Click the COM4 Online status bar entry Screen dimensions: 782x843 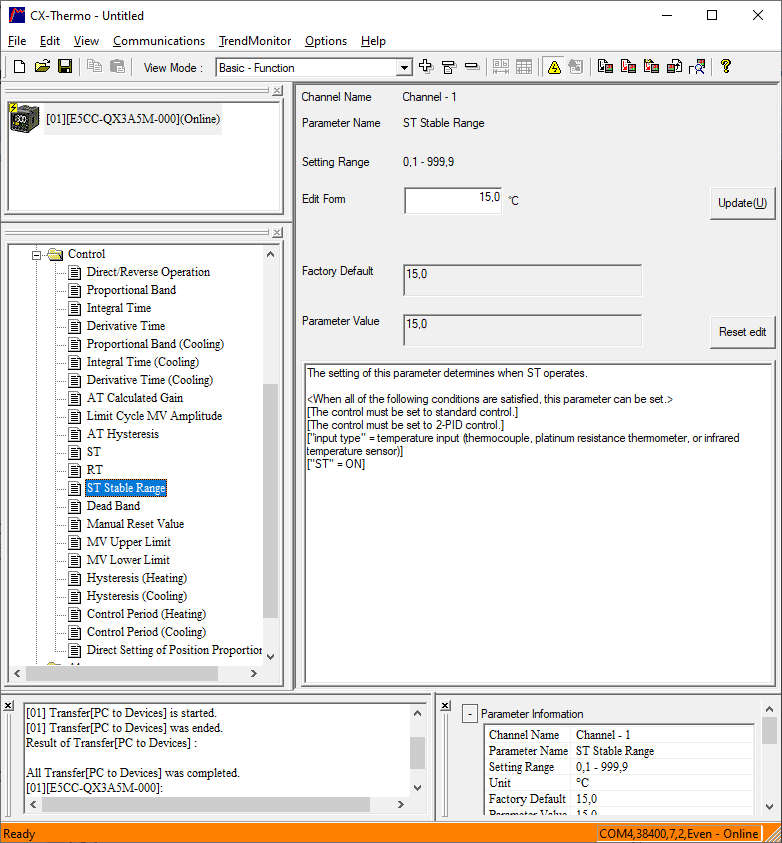[x=679, y=834]
